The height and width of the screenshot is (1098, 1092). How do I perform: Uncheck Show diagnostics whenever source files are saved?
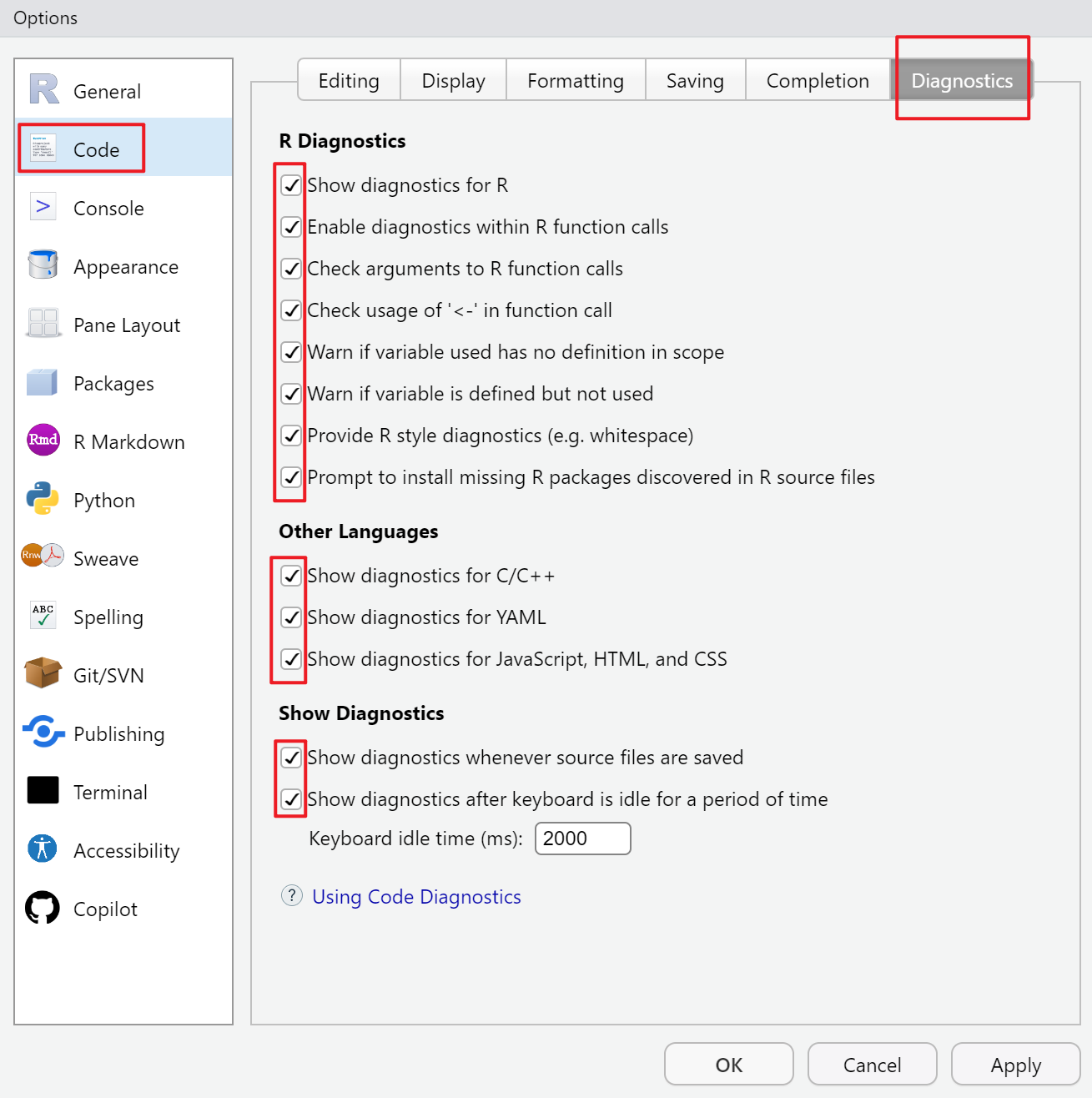[291, 758]
